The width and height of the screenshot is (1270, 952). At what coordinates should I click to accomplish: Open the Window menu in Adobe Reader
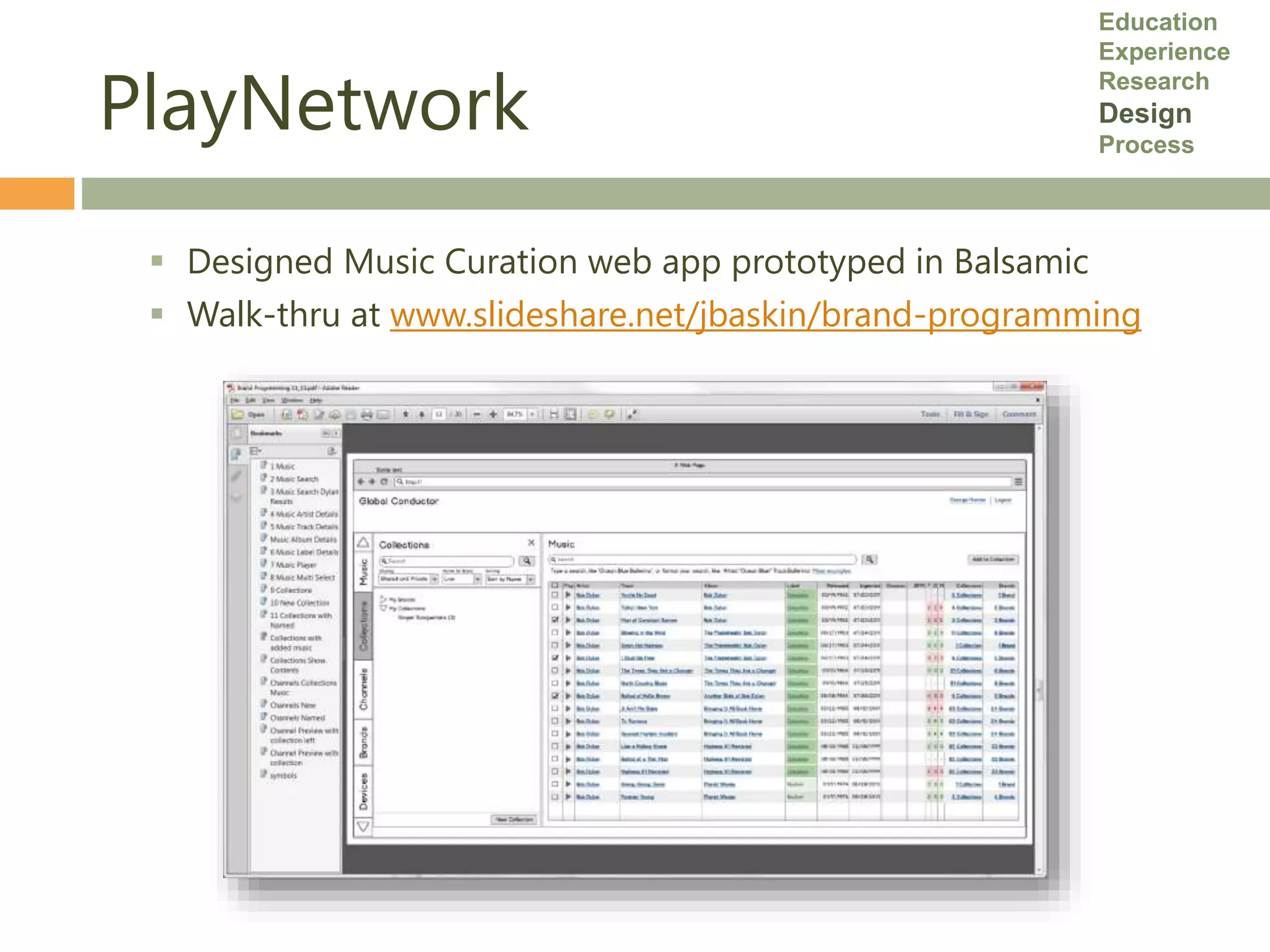pyautogui.click(x=292, y=400)
